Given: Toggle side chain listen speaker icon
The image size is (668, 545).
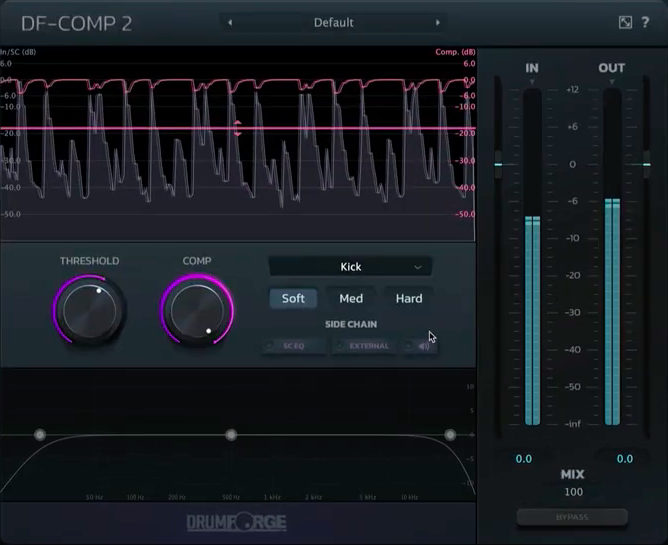Looking at the screenshot, I should 420,346.
